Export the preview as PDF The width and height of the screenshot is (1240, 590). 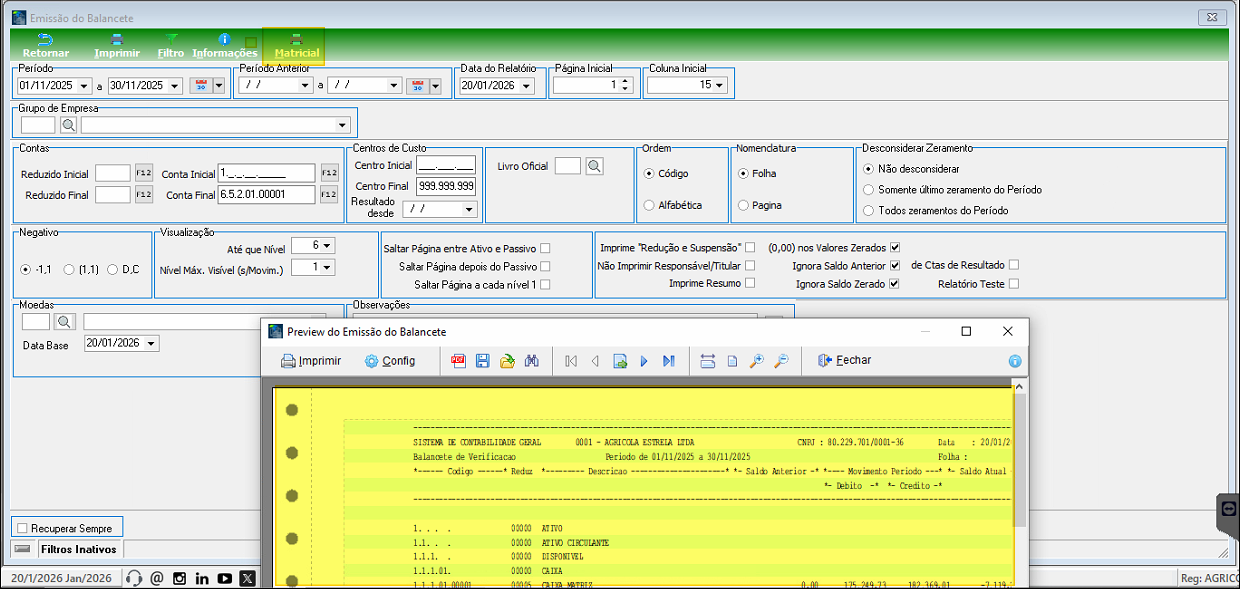pyautogui.click(x=459, y=361)
